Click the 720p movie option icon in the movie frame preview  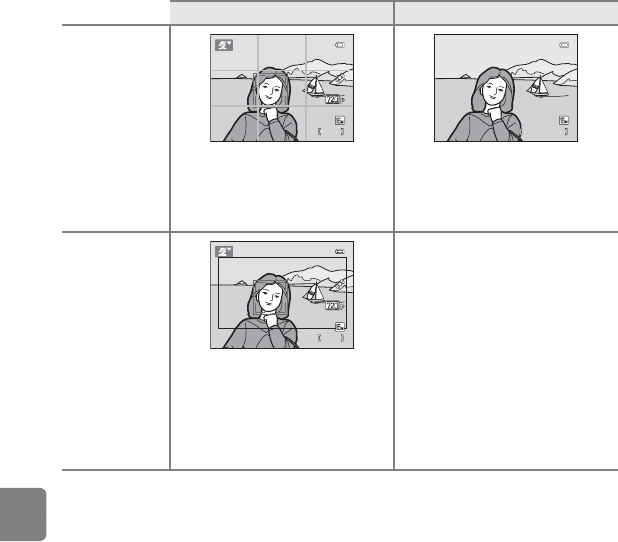pyautogui.click(x=335, y=306)
